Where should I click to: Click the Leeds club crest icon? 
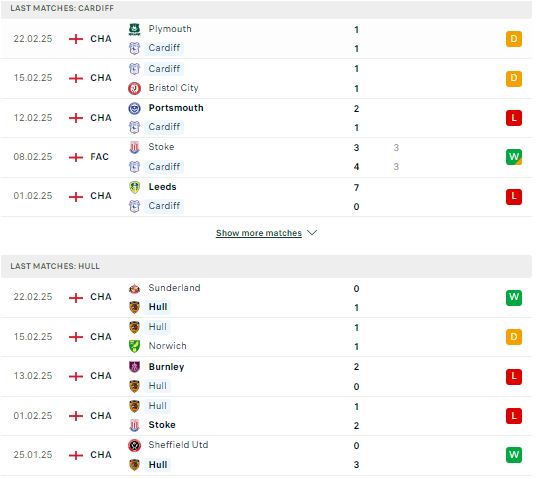click(x=134, y=187)
